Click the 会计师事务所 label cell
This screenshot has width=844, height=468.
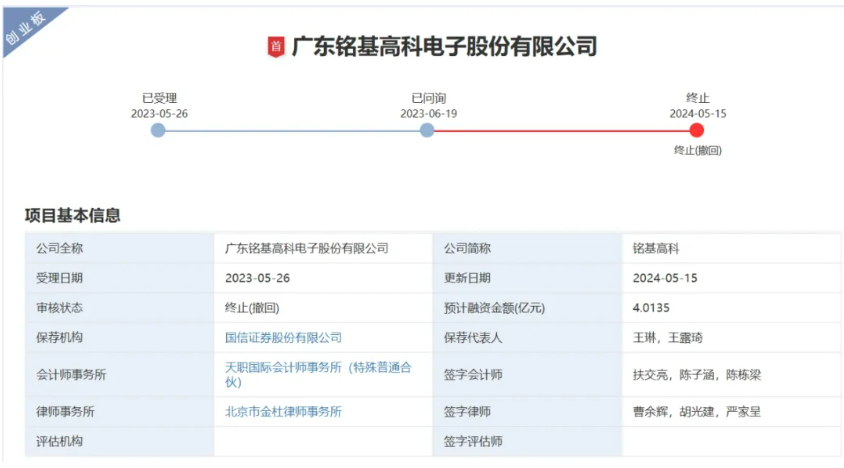(119, 374)
